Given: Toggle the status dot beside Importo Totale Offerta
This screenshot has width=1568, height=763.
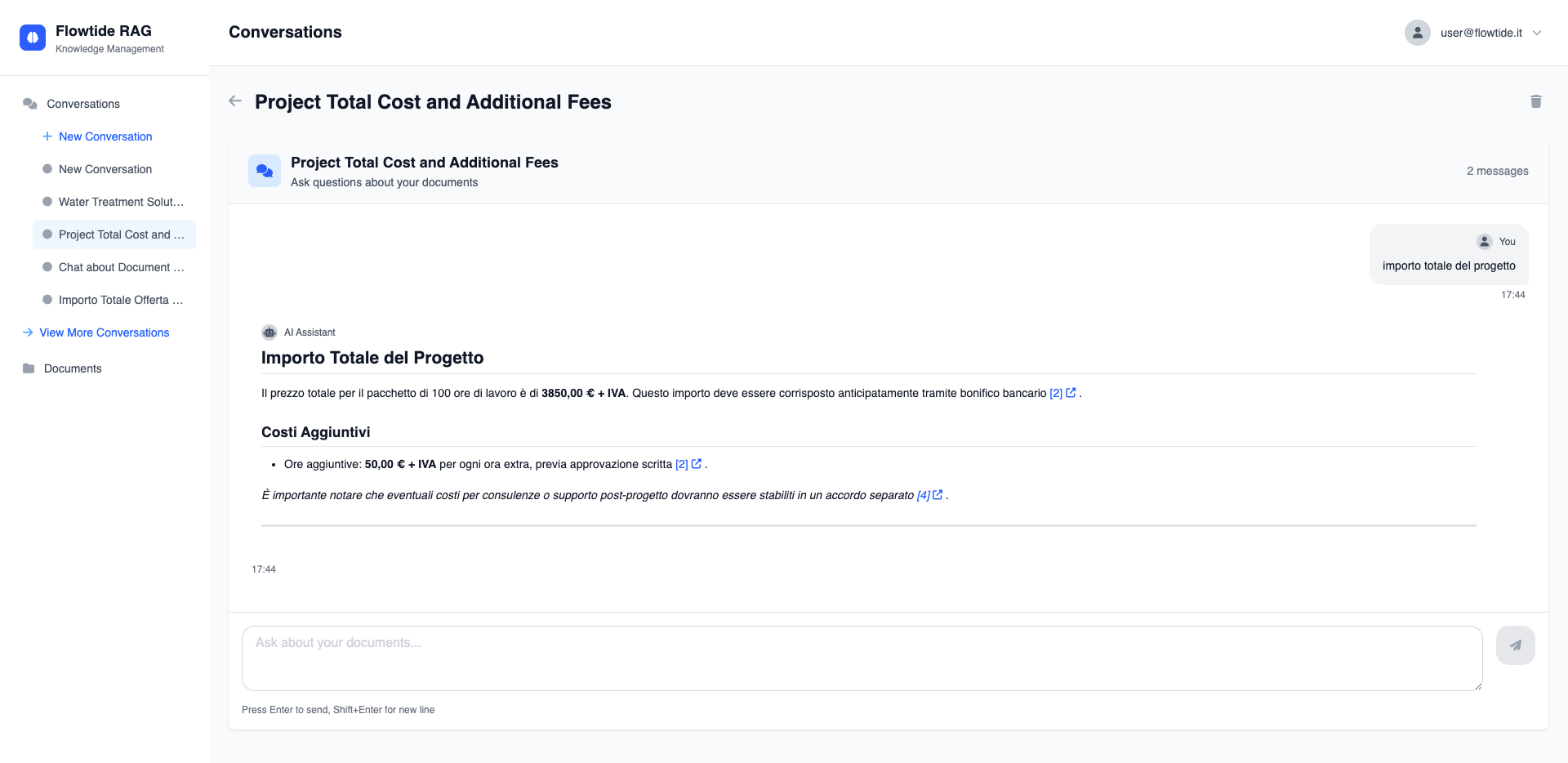Looking at the screenshot, I should pyautogui.click(x=47, y=299).
